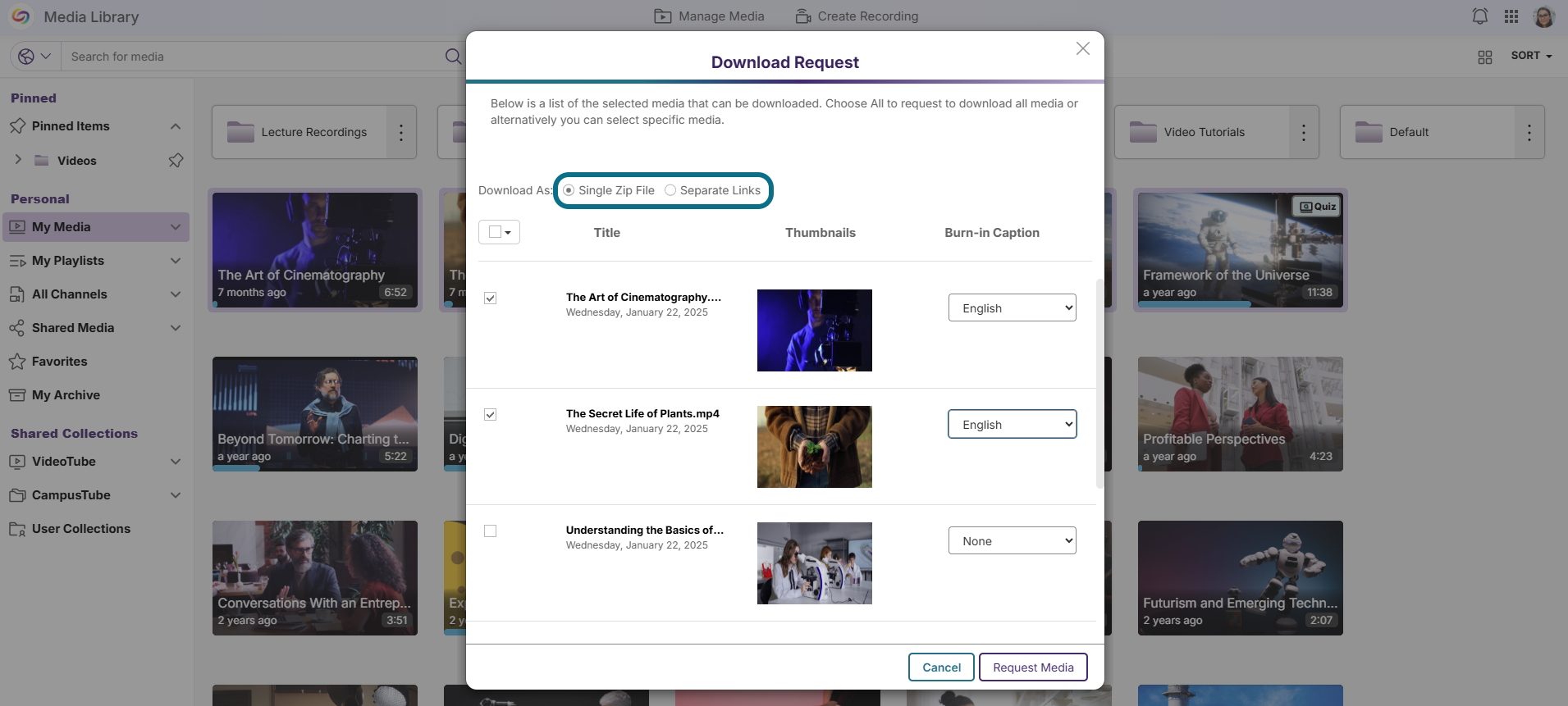Expand All Channels chevron
The image size is (1568, 706).
click(176, 294)
